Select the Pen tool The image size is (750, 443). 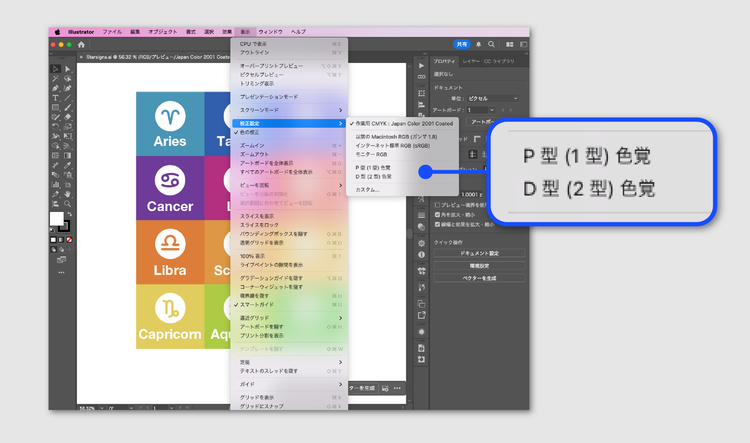(x=55, y=88)
